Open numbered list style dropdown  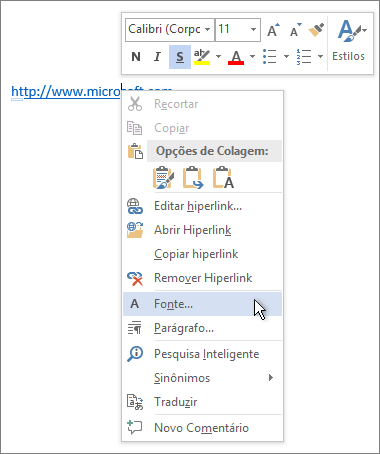320,57
